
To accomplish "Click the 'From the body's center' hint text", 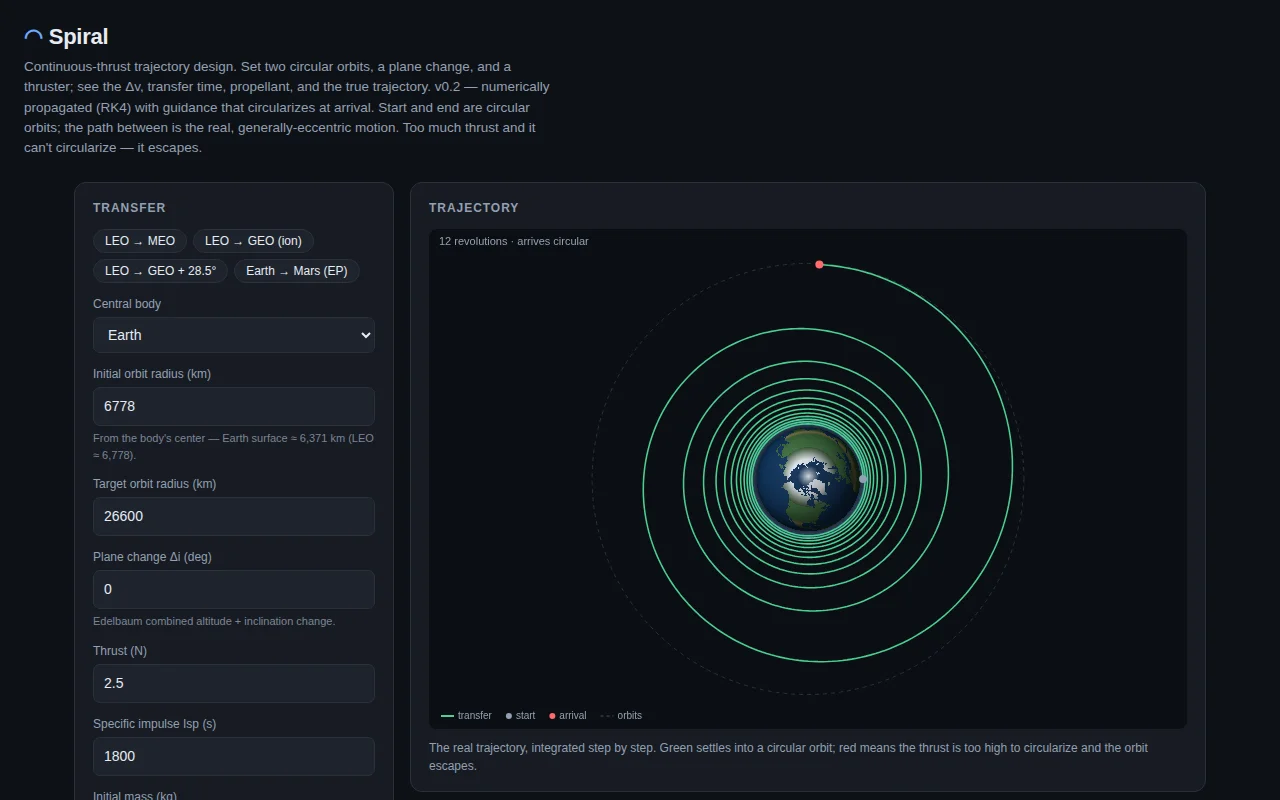I will point(234,446).
